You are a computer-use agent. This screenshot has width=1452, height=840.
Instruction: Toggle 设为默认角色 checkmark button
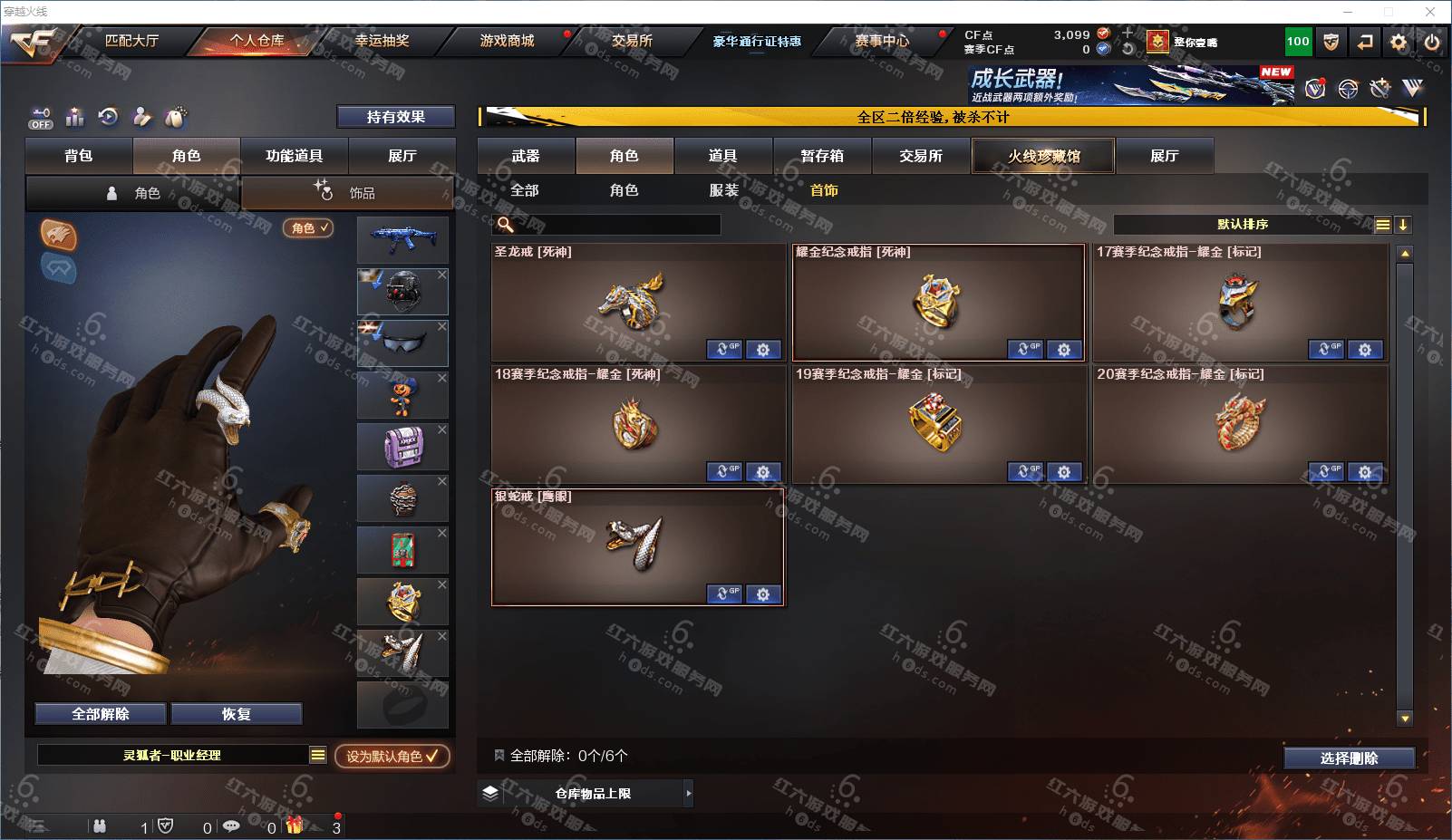click(x=392, y=756)
